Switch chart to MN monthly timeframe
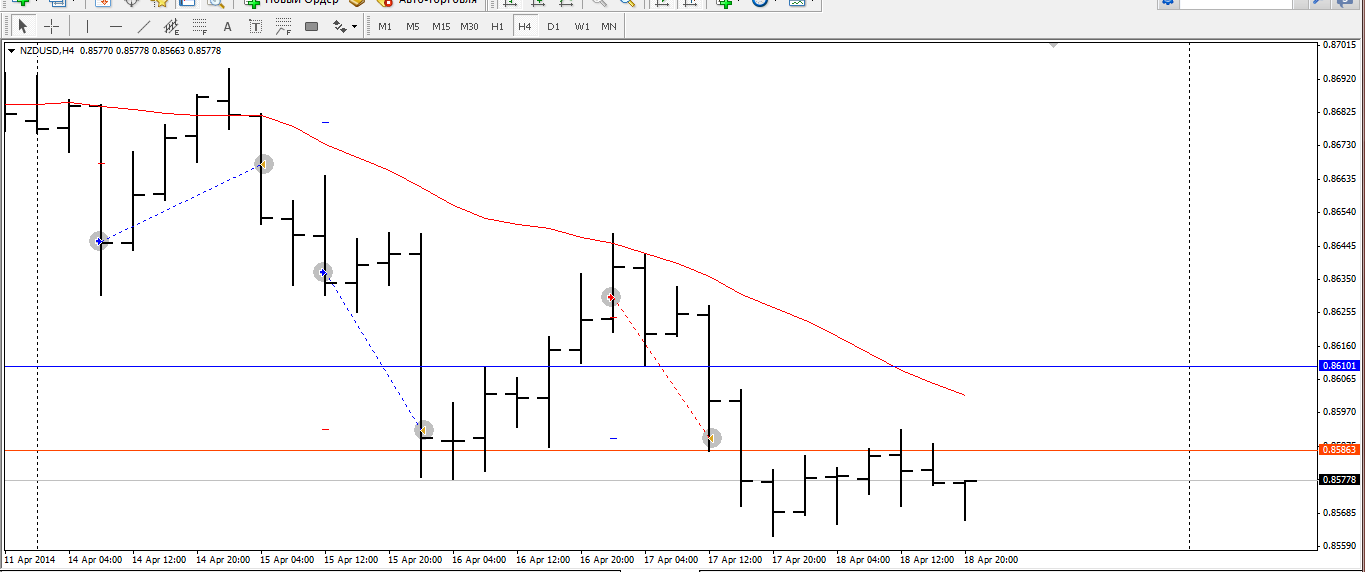Viewport: 1365px width, 572px height. (x=609, y=26)
